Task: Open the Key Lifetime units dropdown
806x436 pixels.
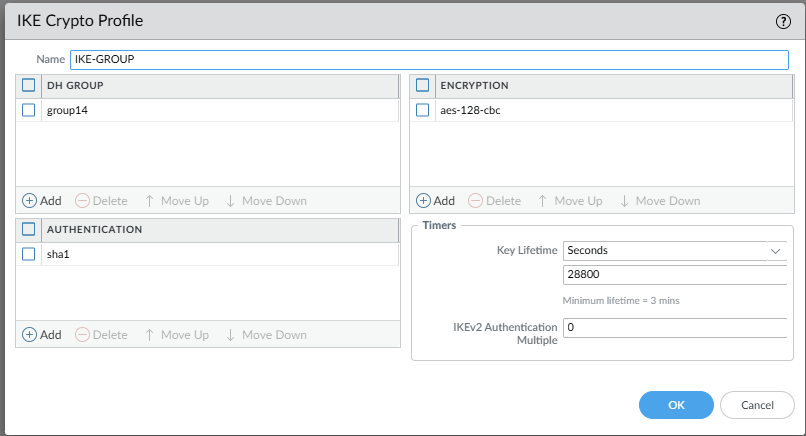Action: pos(675,250)
